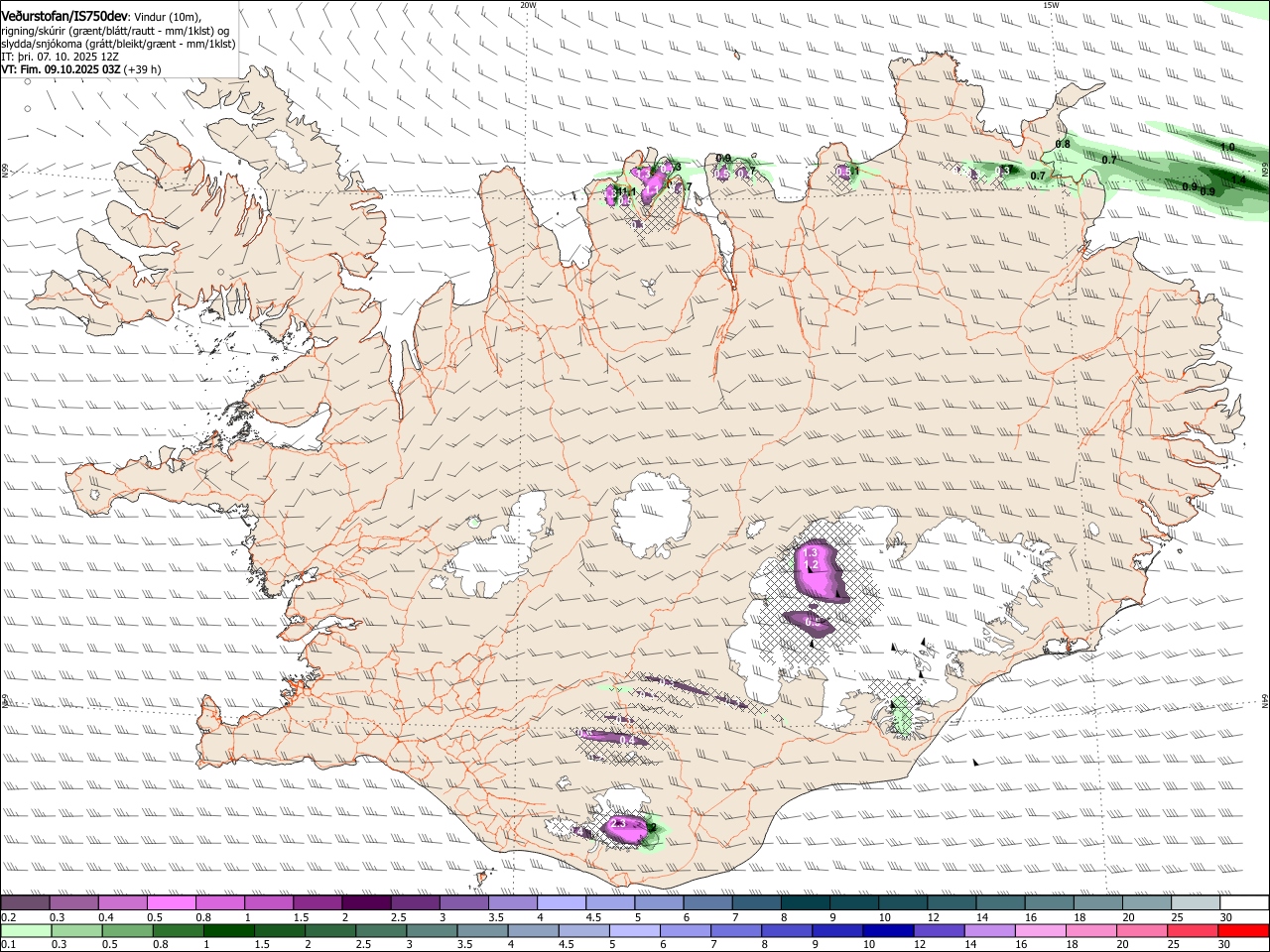This screenshot has width=1270, height=952.
Task: Click the violet legend swatch labeled 3
Action: (x=463, y=903)
